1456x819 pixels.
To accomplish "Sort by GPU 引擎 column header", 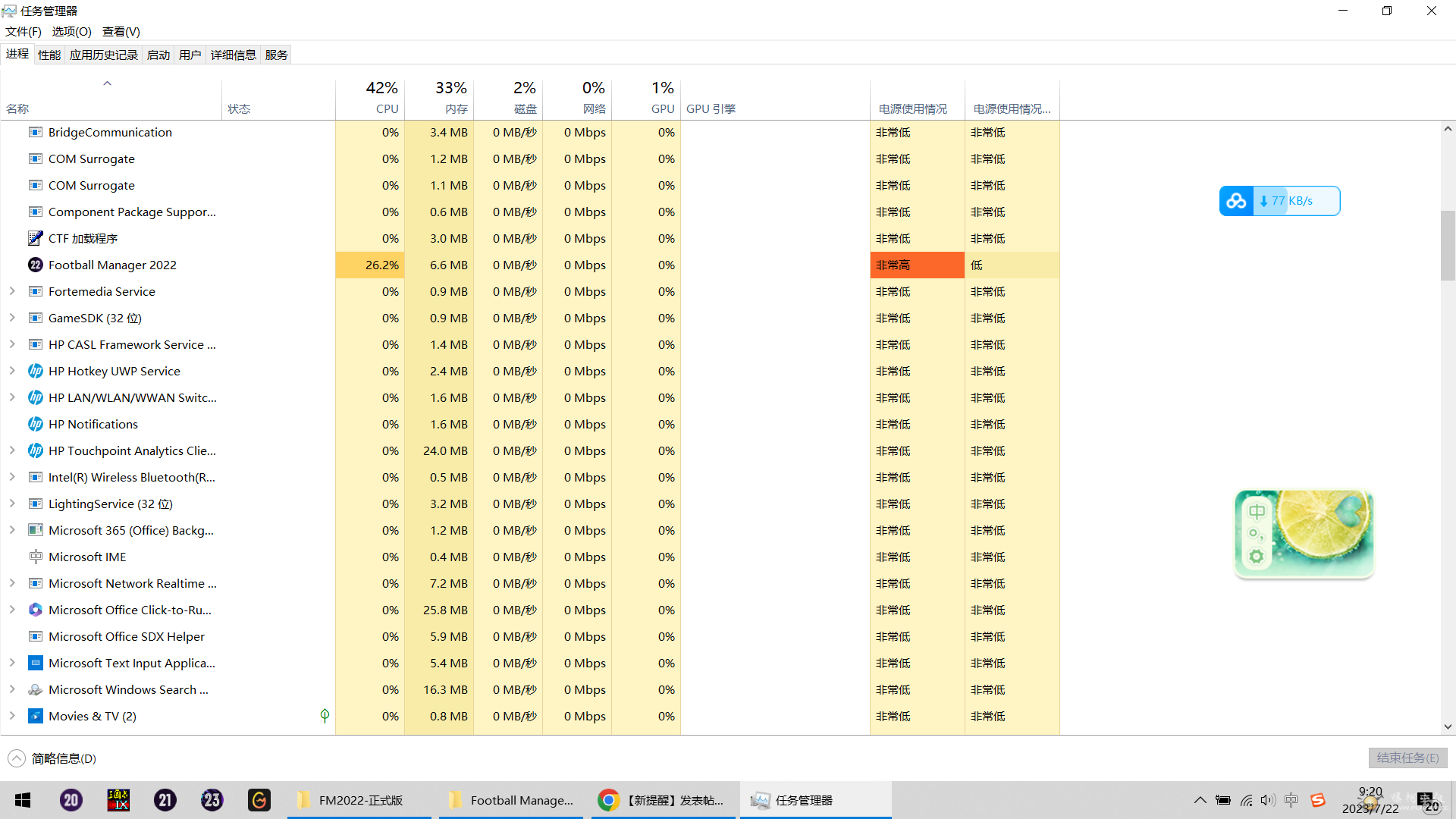I will pyautogui.click(x=775, y=99).
